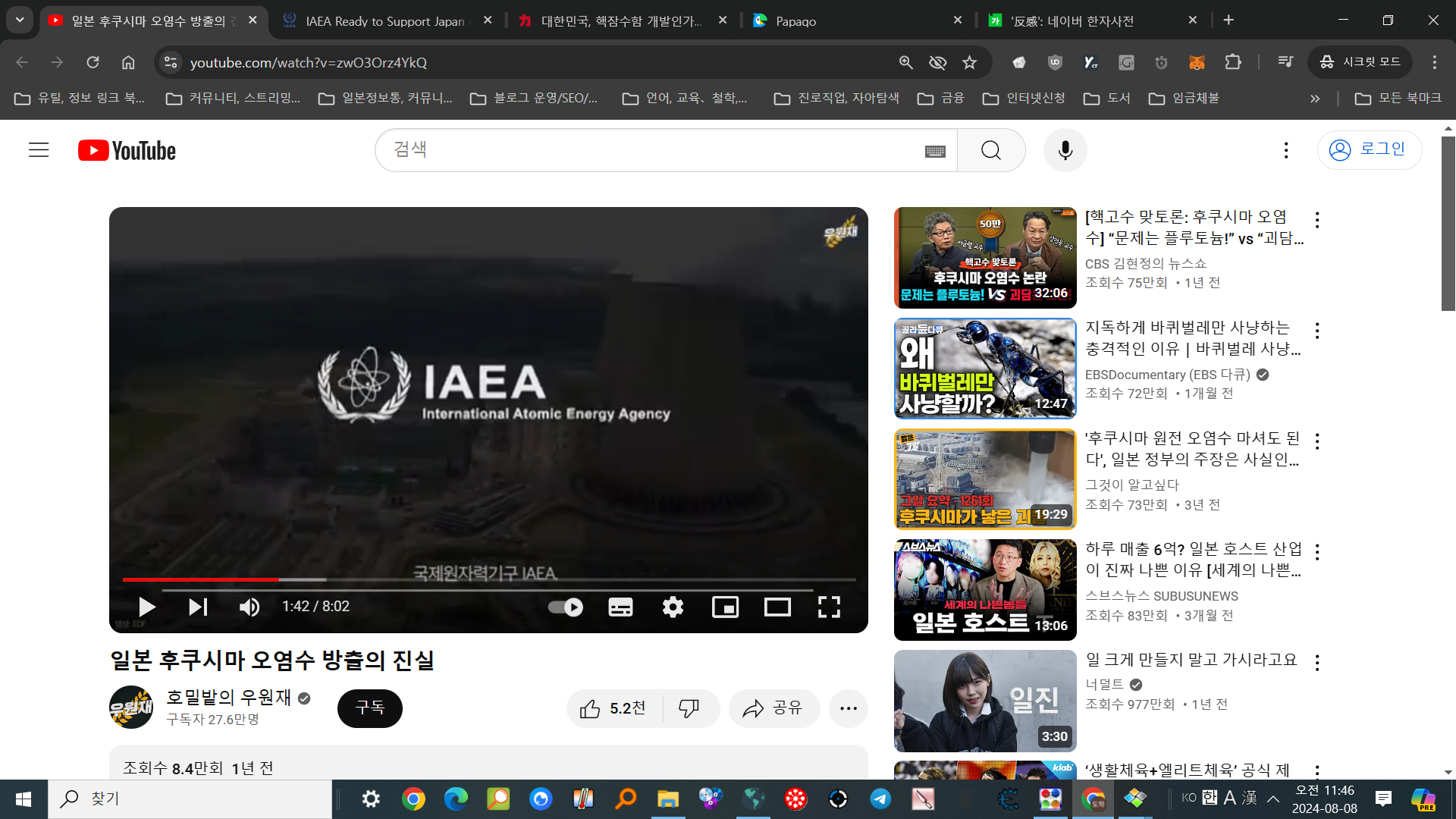Mute the video volume speaker icon

(x=249, y=607)
